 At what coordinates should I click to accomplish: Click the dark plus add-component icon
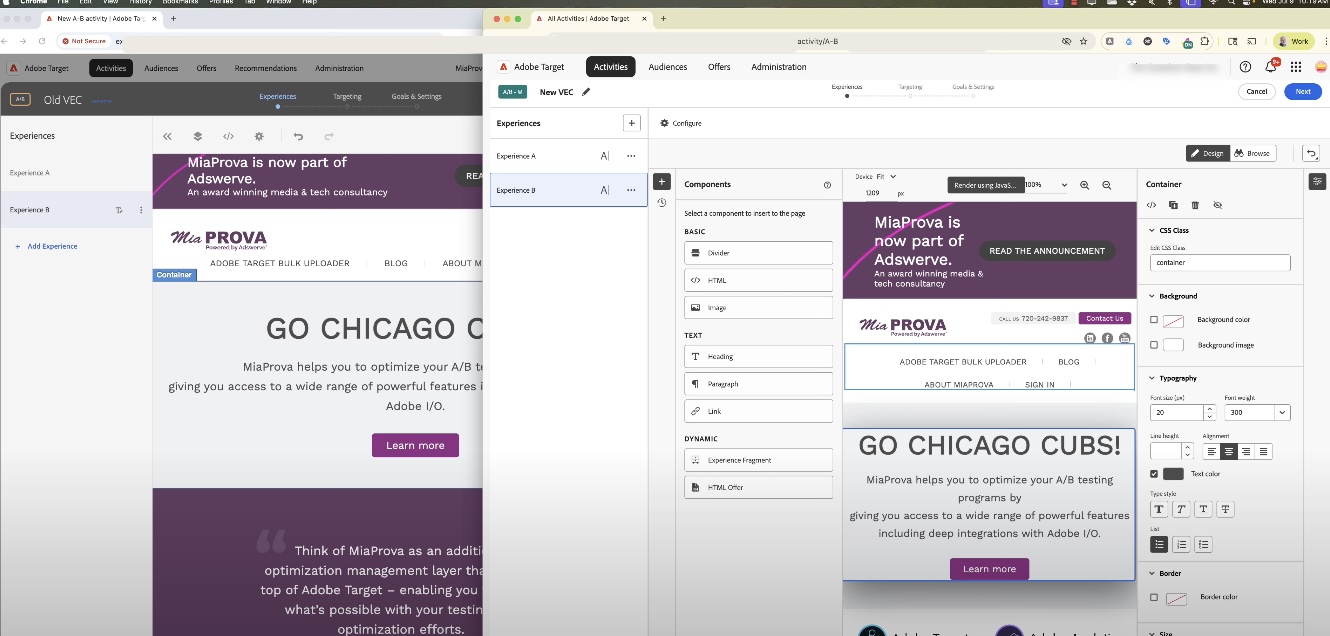click(661, 182)
